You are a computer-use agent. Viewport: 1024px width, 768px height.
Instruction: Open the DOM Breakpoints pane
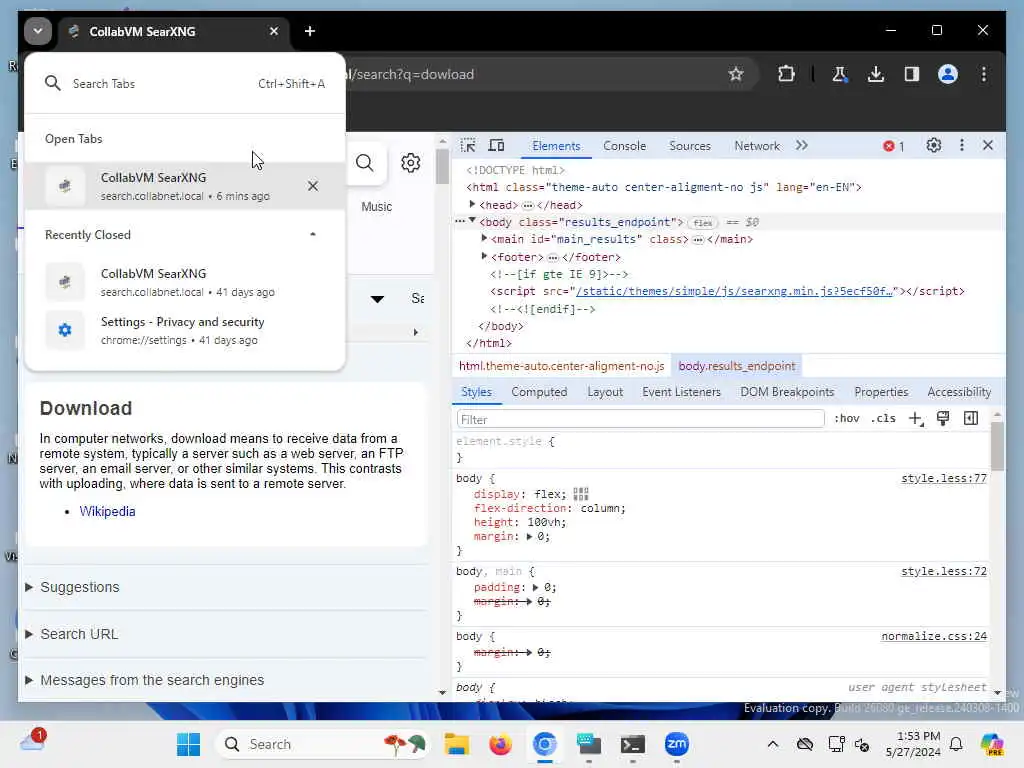pos(787,392)
